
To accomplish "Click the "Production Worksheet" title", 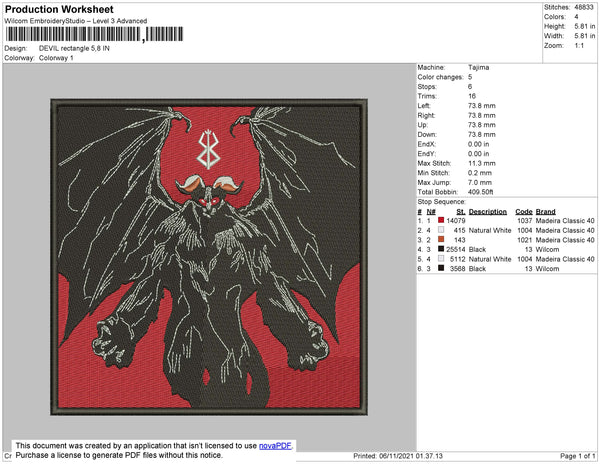I will [x=59, y=9].
